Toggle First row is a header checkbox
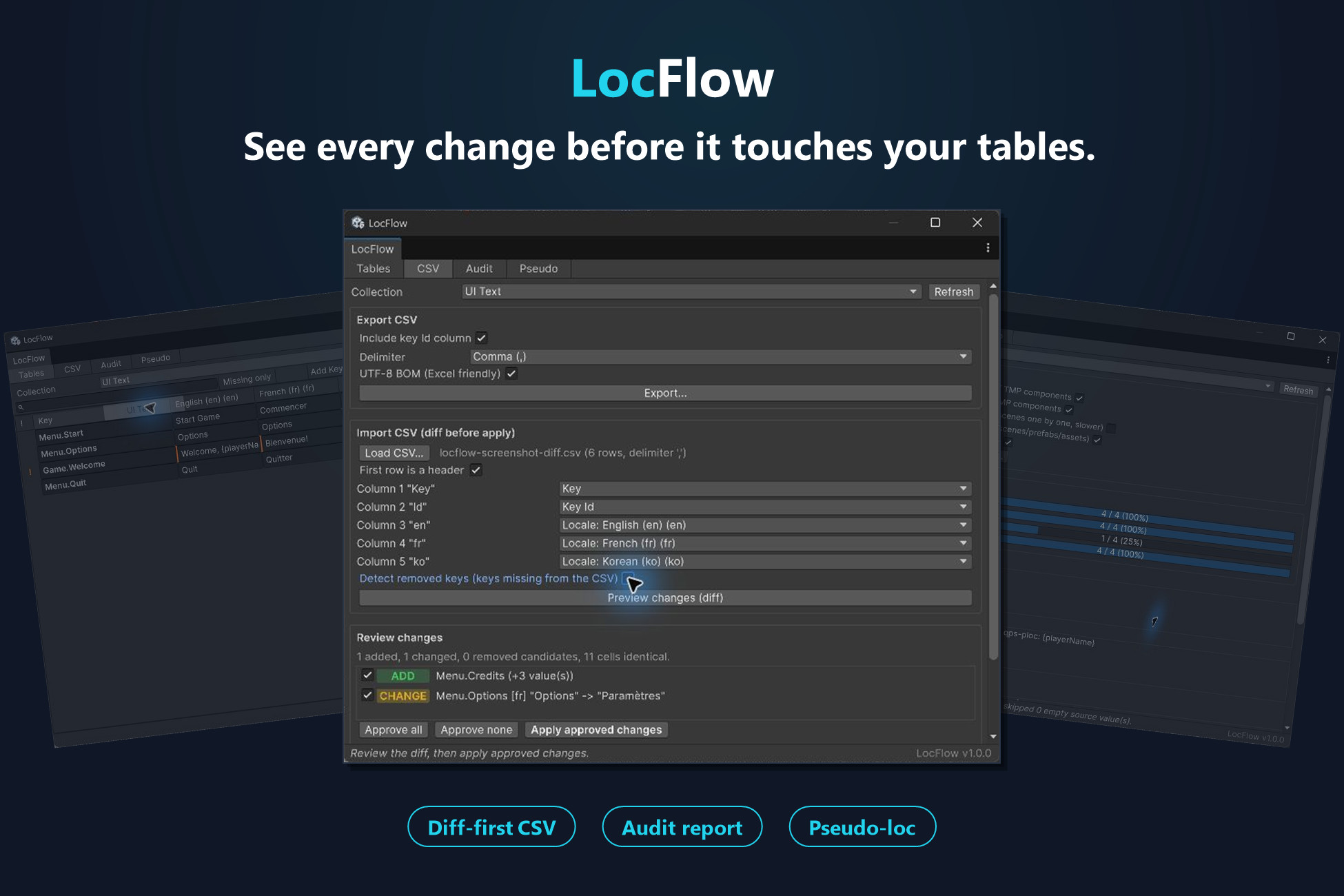1344x896 pixels. 476,470
